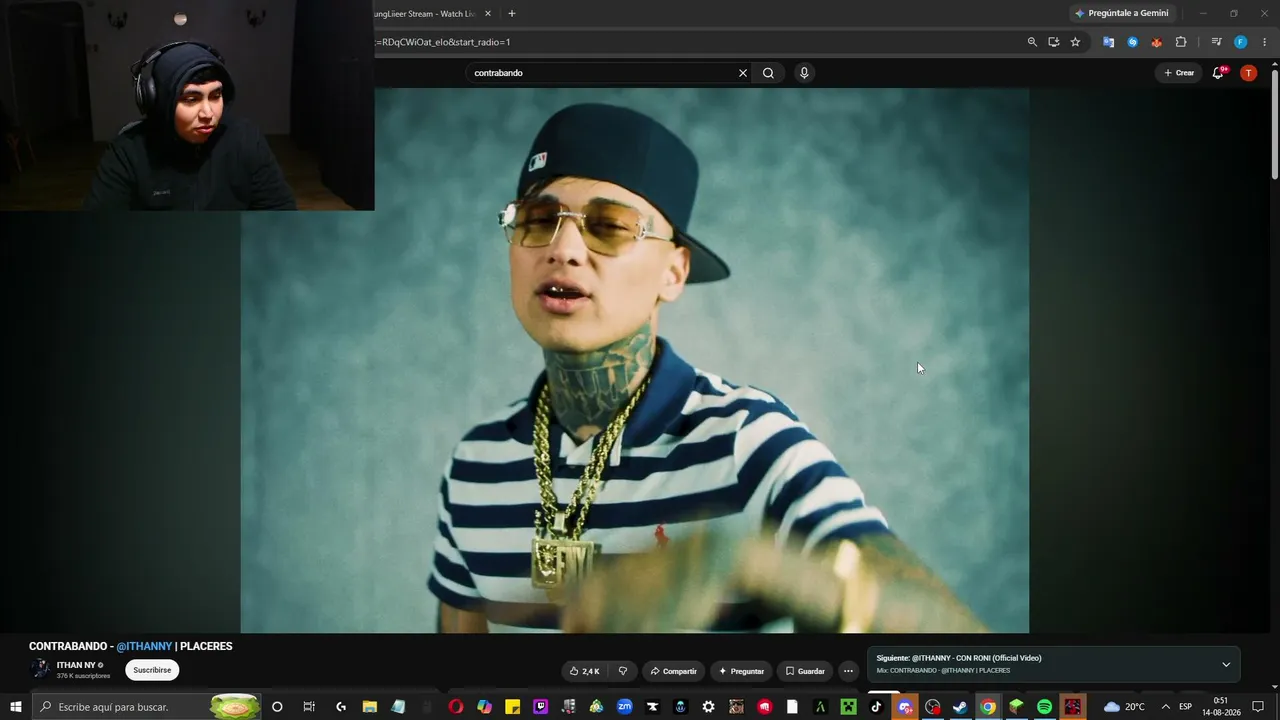
Task: Start voice search with the microphone icon
Action: click(804, 73)
